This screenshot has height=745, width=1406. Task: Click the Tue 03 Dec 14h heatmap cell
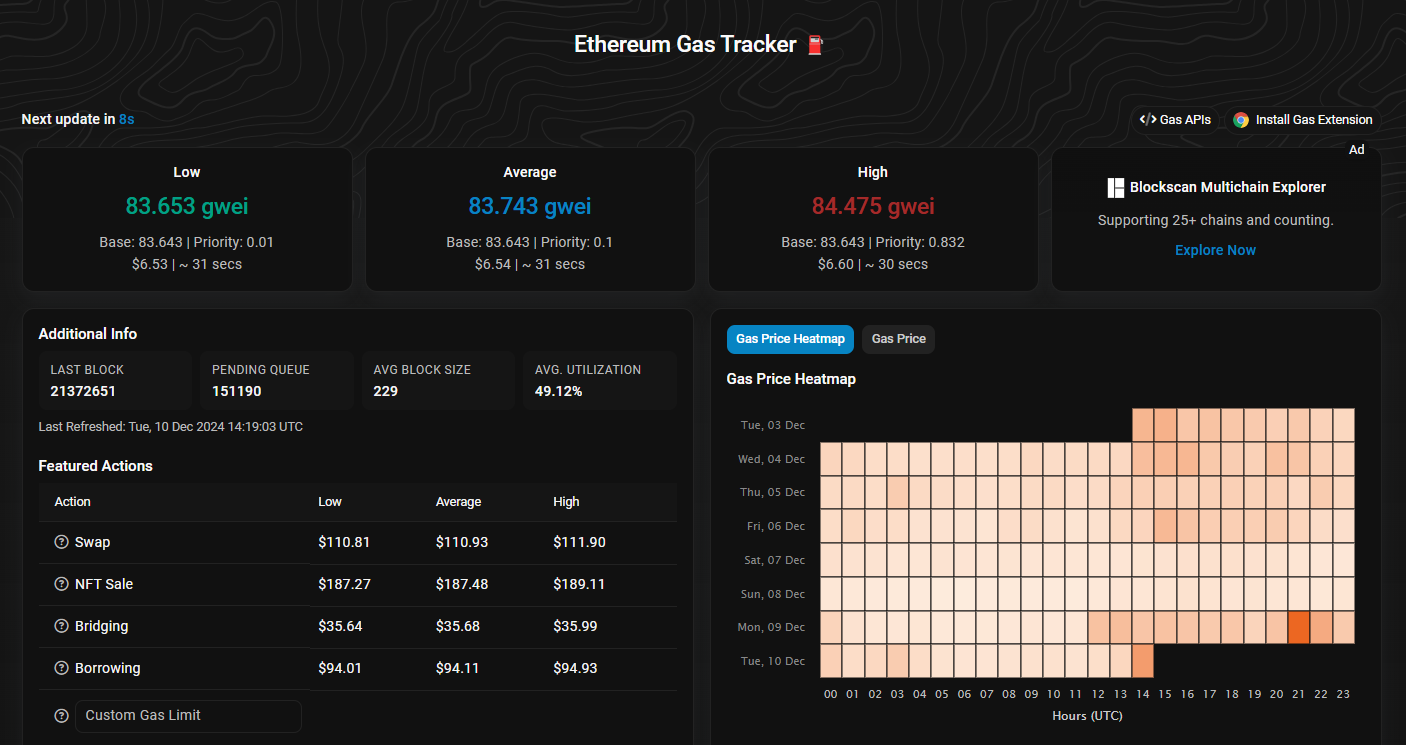click(1143, 425)
